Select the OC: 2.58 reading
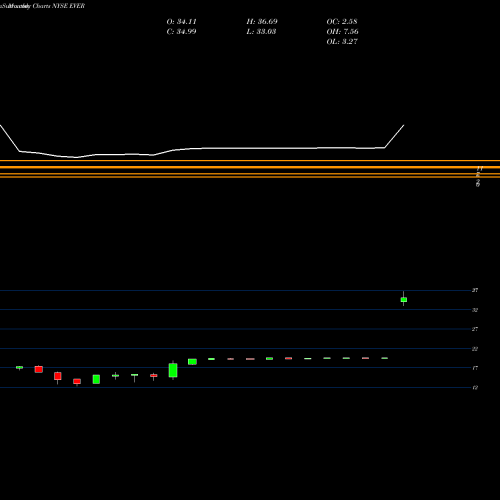500x500 pixels. pos(342,22)
